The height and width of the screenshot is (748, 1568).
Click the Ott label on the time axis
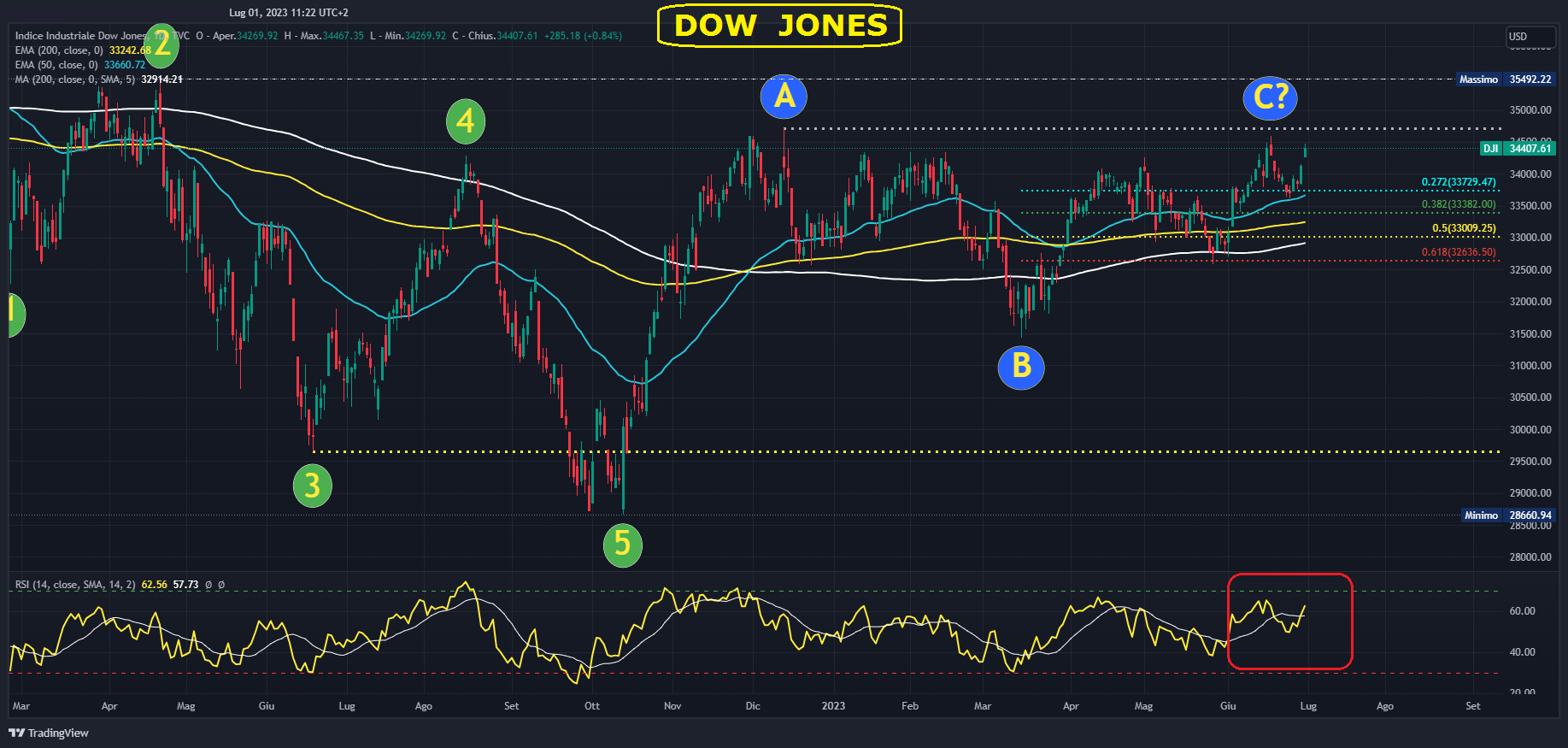point(592,706)
